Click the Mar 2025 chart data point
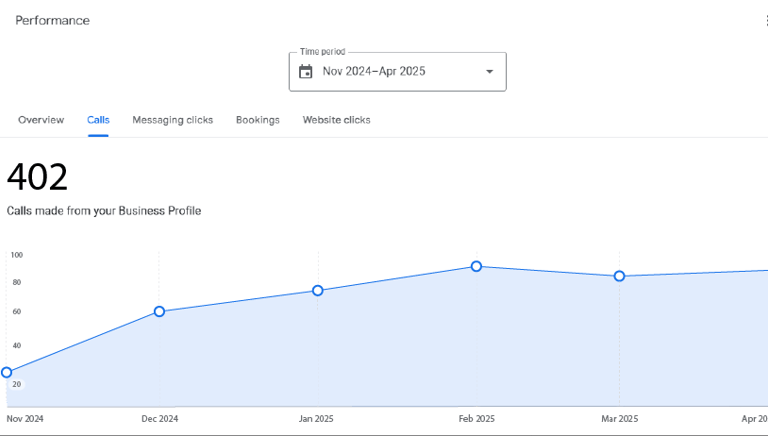 [x=619, y=276]
